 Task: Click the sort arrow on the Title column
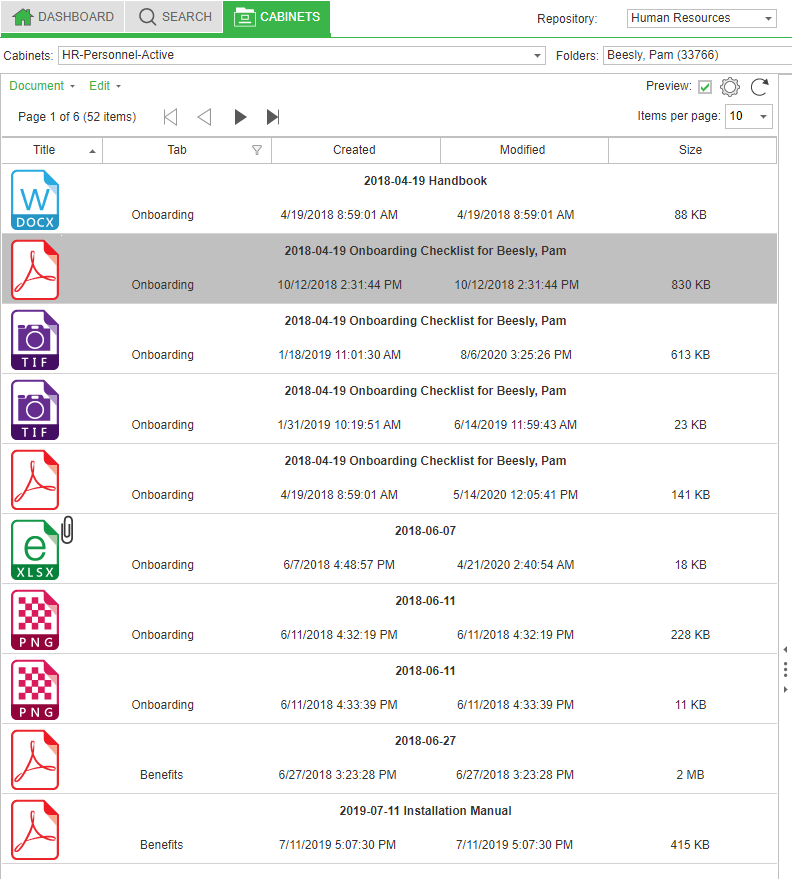tap(92, 151)
